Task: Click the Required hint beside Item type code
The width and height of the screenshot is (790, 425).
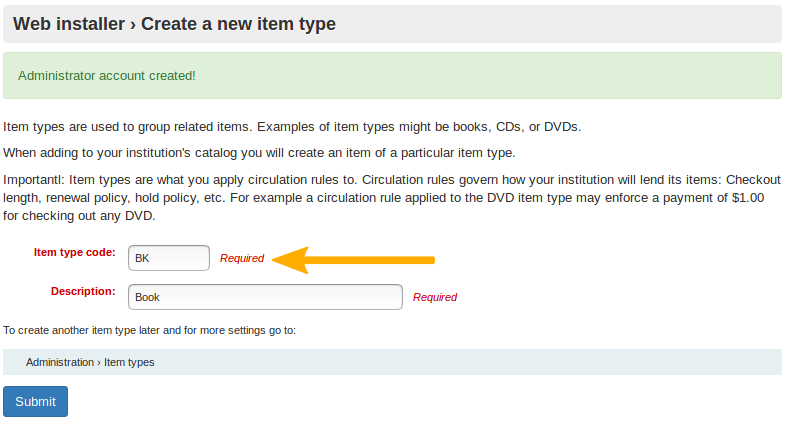Action: [x=242, y=258]
